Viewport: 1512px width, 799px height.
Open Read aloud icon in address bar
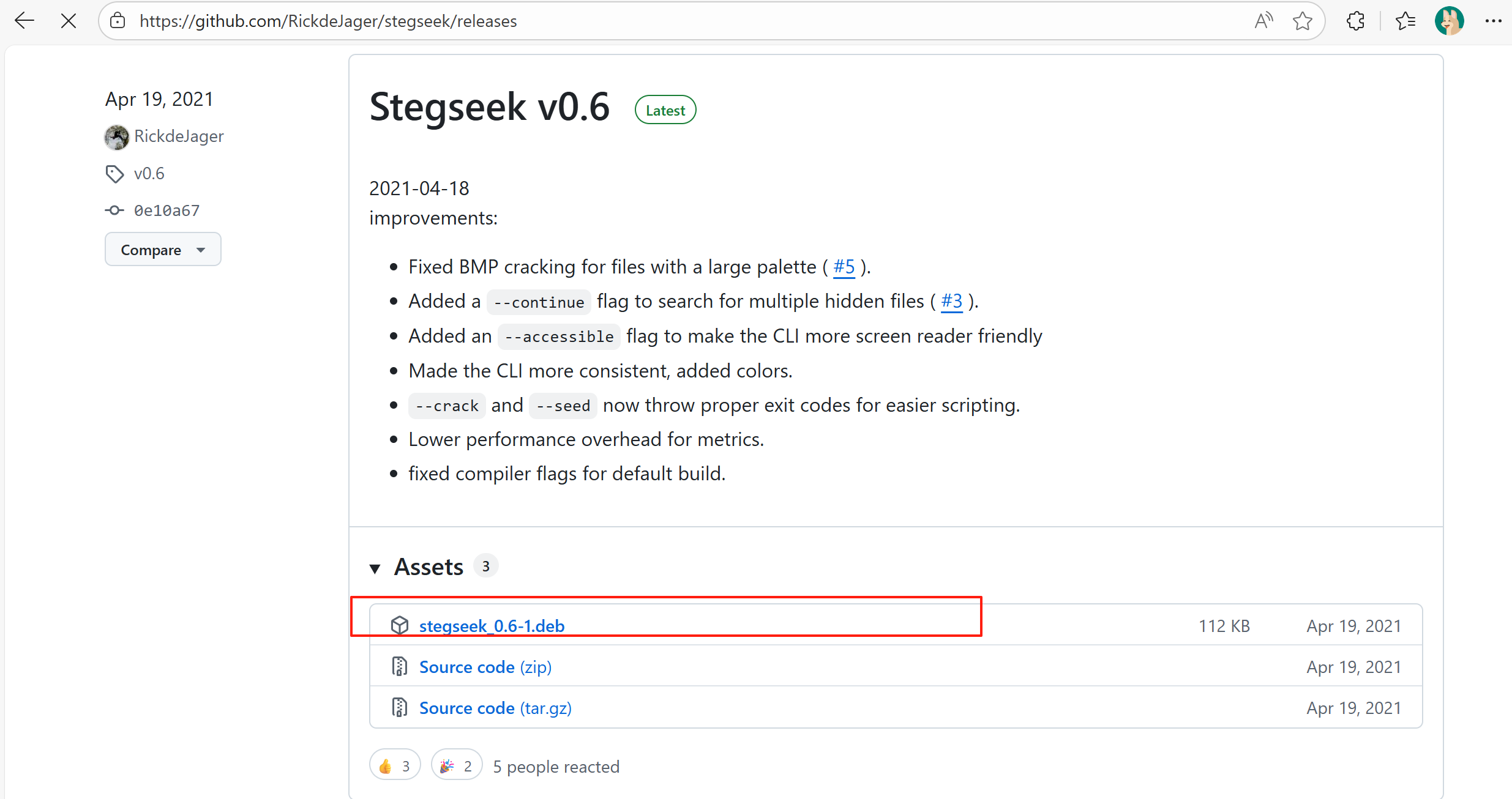point(1263,21)
